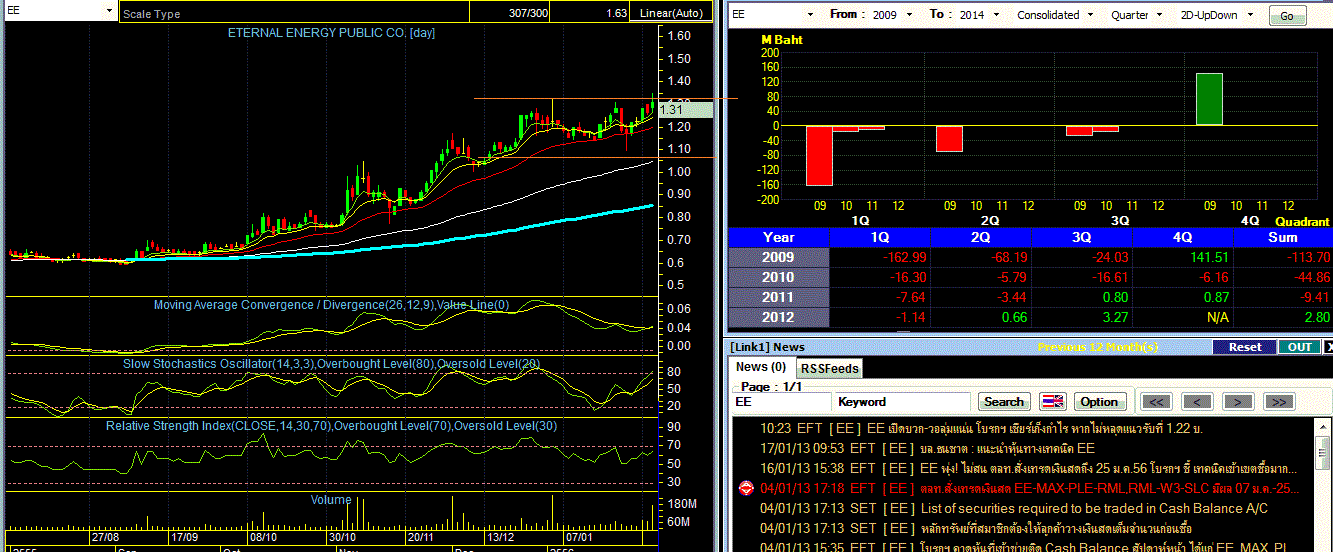Image resolution: width=1333 pixels, height=552 pixels.
Task: Go to next news page (>)
Action: click(x=1238, y=401)
